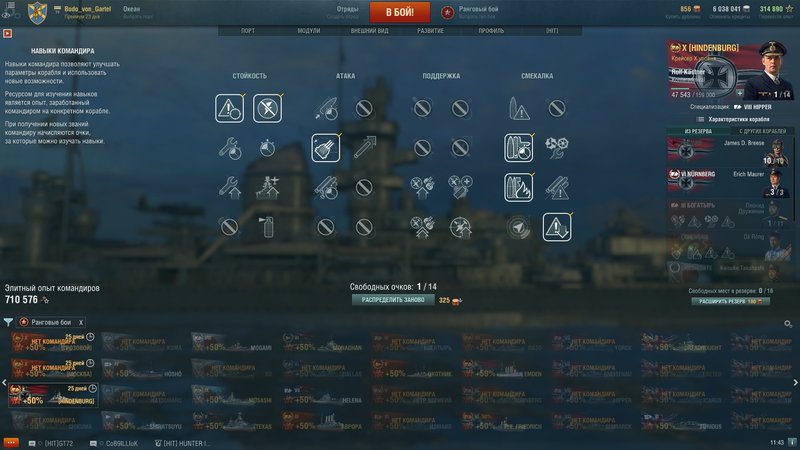Deselect the crossed-propeller skill in Стойкость

coord(267,108)
